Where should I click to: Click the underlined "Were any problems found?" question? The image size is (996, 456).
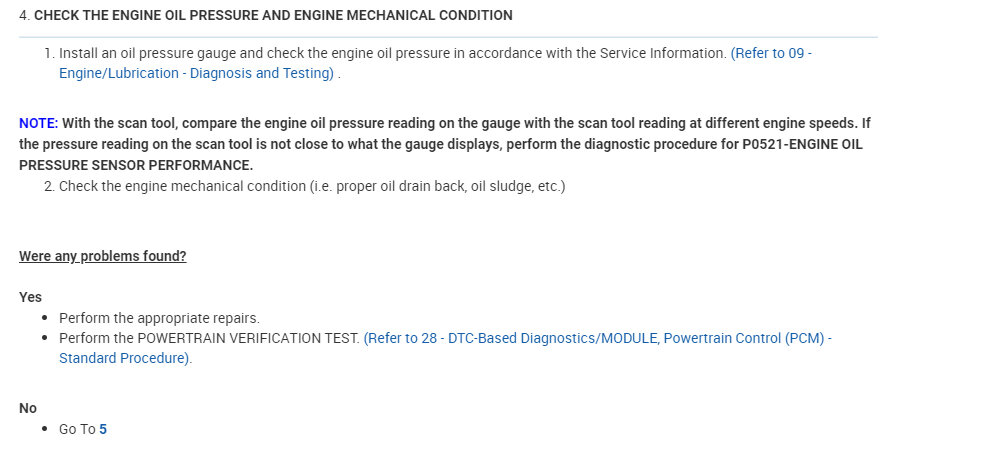[102, 256]
